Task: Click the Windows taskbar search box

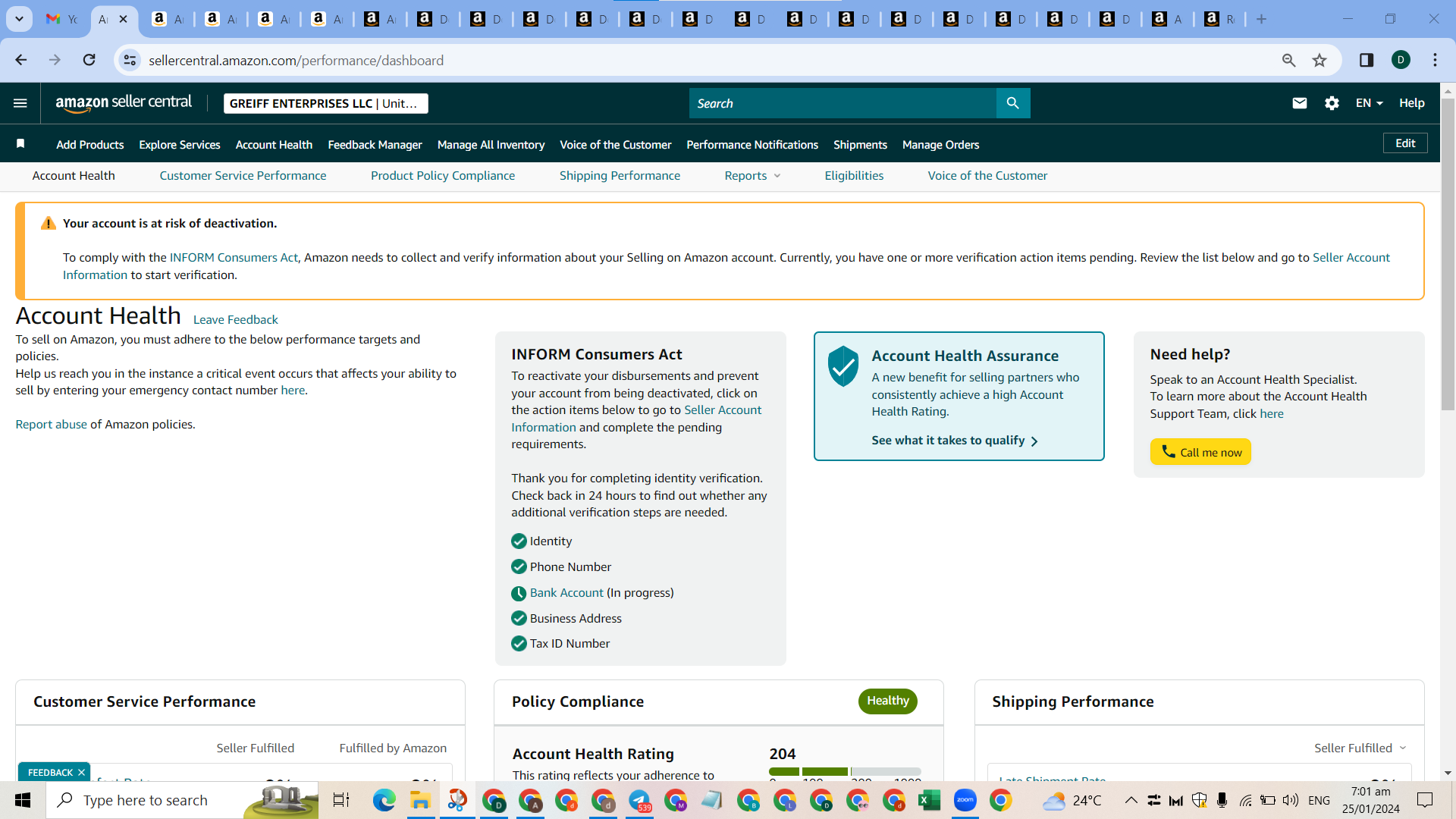Action: [182, 800]
